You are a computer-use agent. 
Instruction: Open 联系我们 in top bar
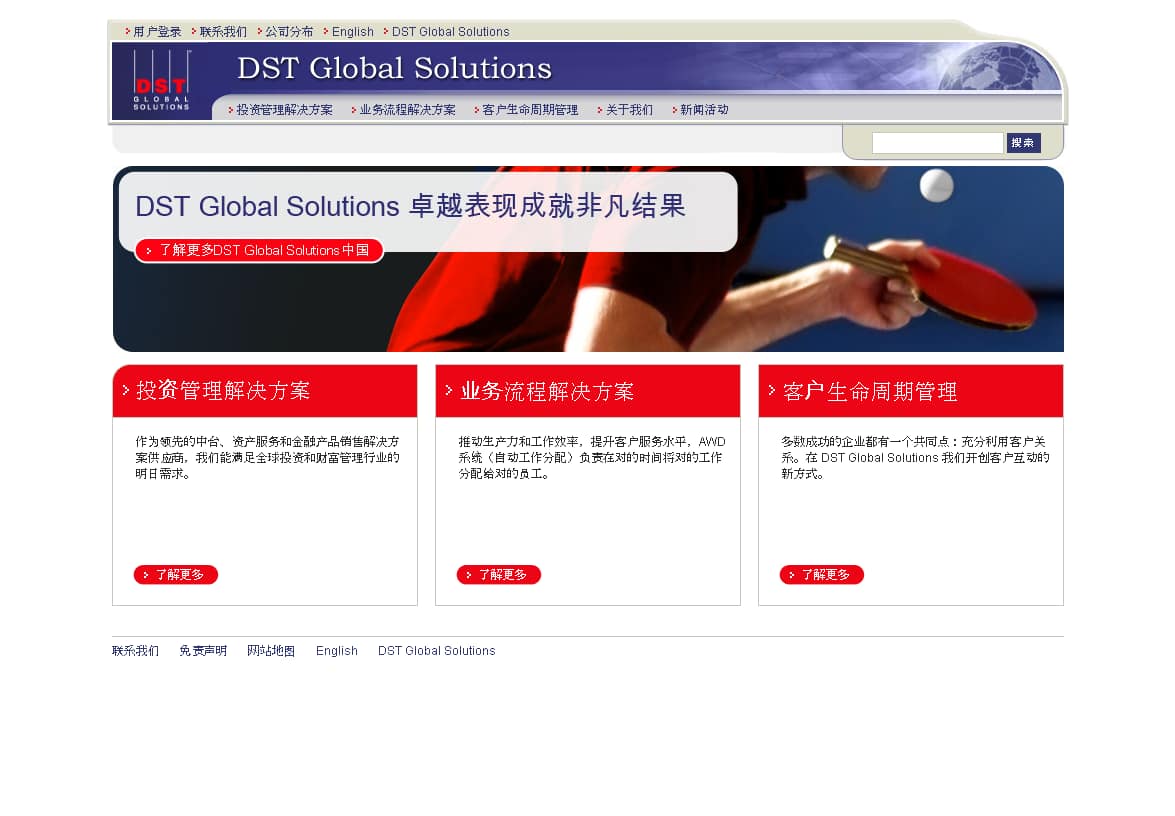point(223,32)
